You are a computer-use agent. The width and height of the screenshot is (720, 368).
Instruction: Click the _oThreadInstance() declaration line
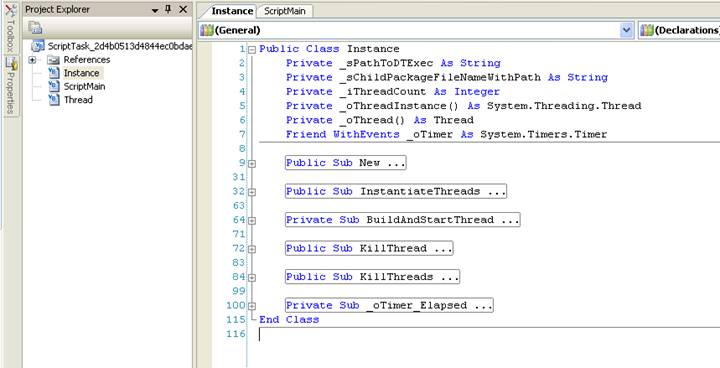tap(463, 106)
